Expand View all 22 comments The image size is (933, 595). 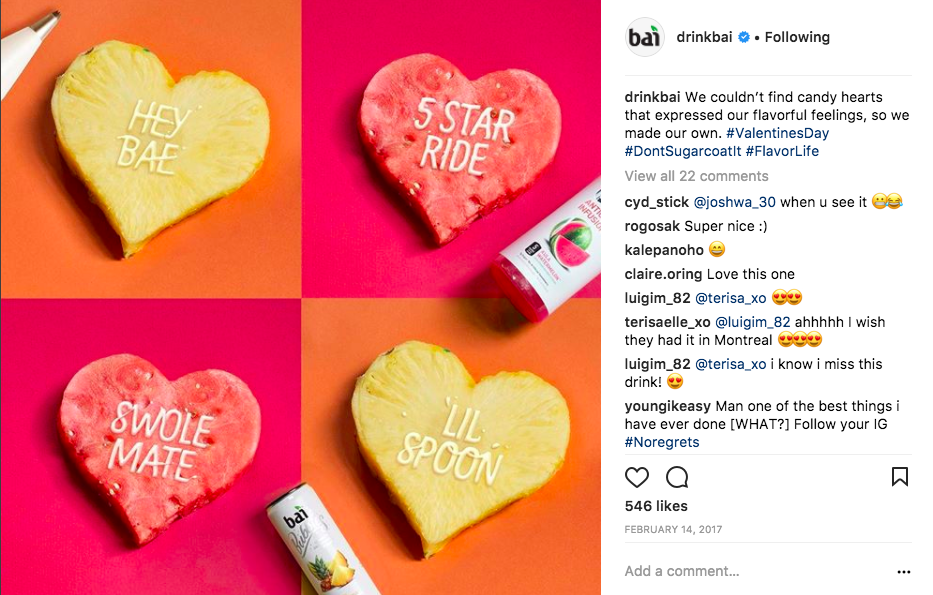click(x=696, y=176)
